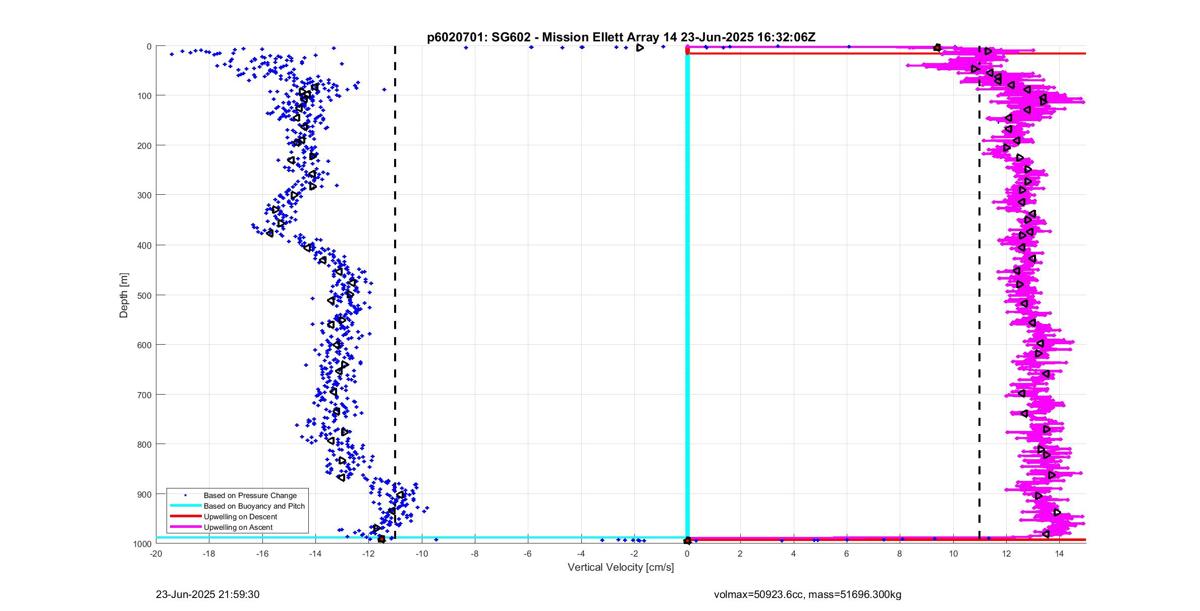Click the positive '6' velocity axis tick label
Image resolution: width=1200 pixels, height=611 pixels.
coord(847,553)
